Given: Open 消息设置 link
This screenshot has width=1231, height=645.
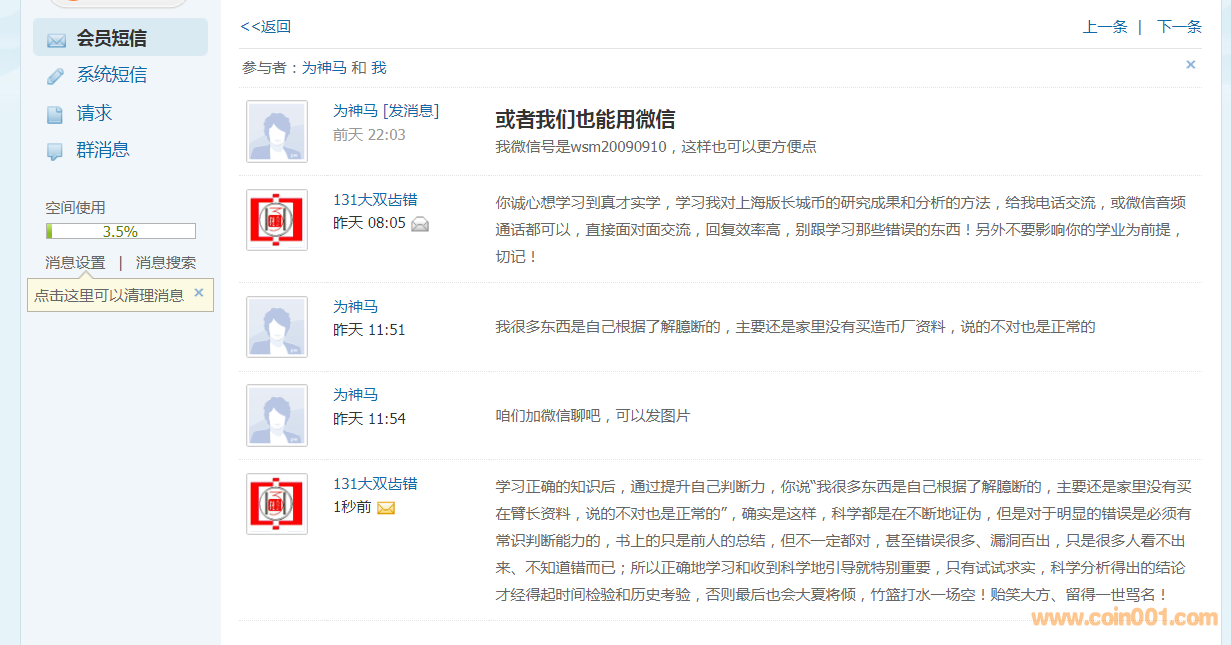Looking at the screenshot, I should click(75, 263).
